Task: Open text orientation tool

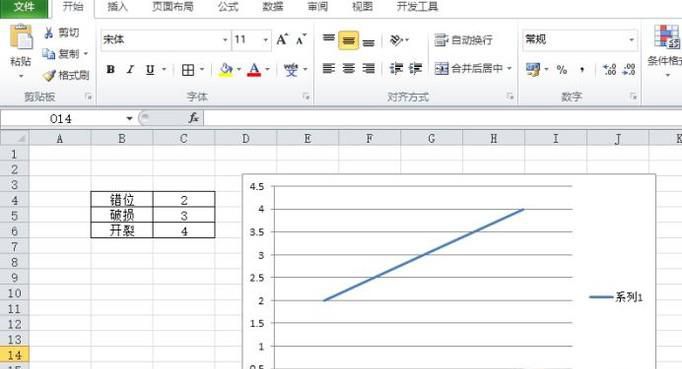Action: click(396, 40)
